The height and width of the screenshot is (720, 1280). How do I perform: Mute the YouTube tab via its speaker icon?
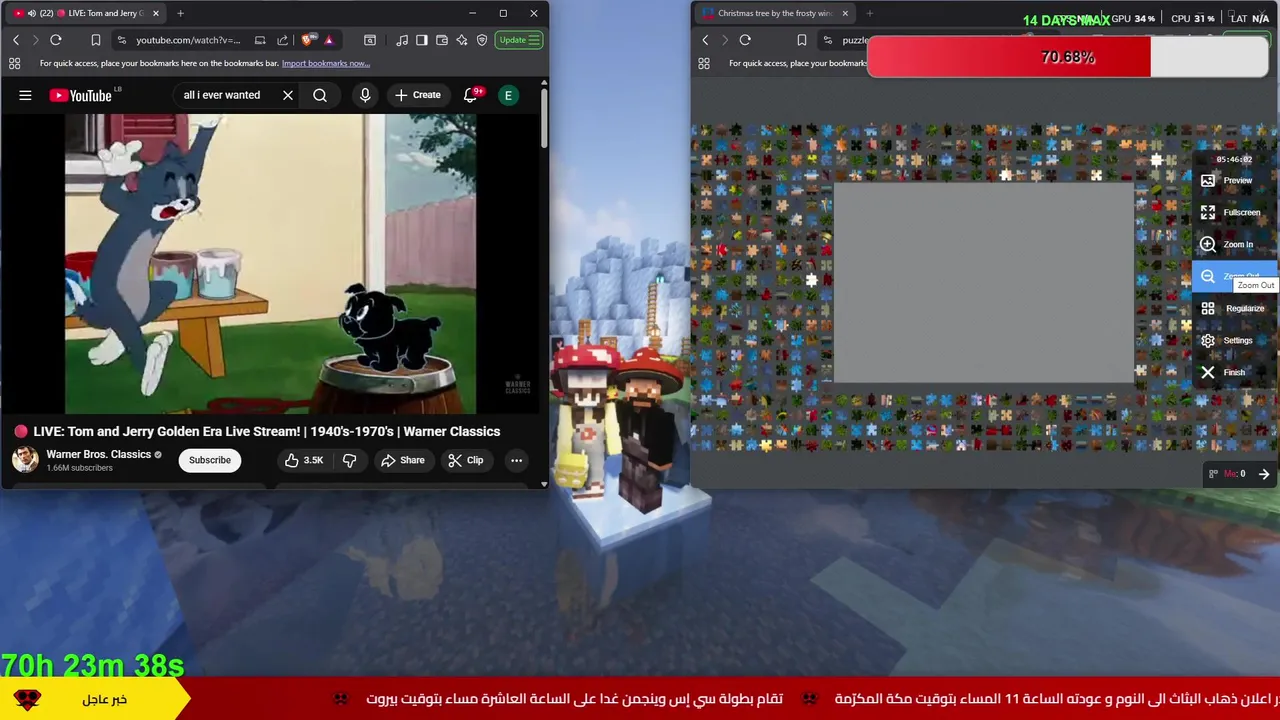(31, 13)
